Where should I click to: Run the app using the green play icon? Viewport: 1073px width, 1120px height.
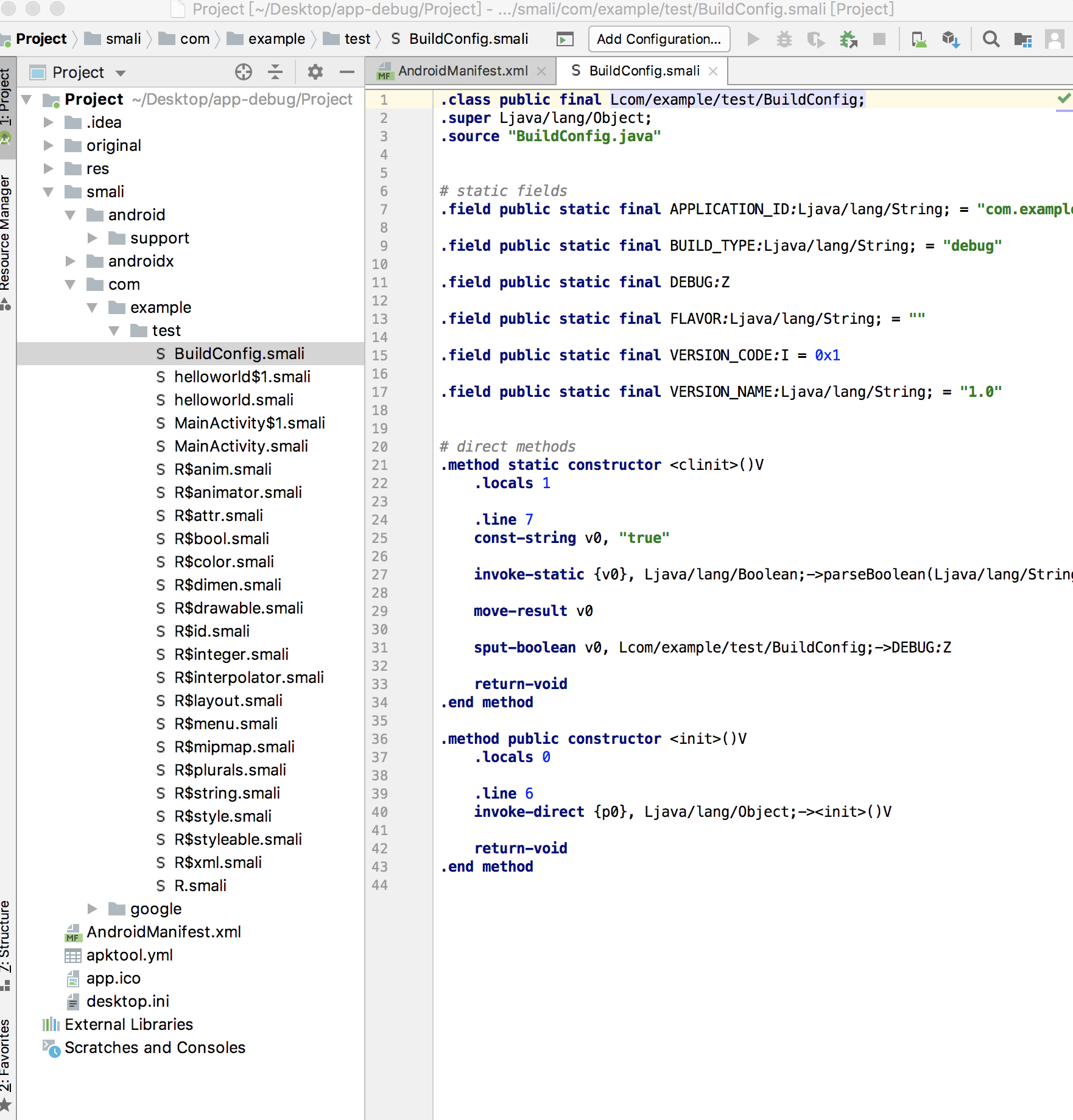(x=753, y=38)
